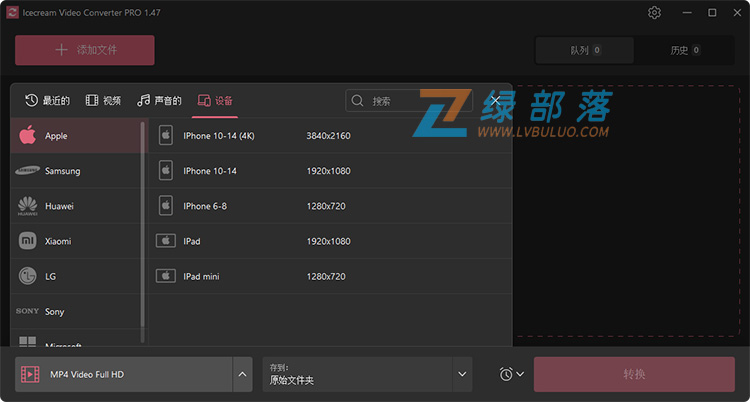Click the 3840x2160 resolution text
Screen dimensions: 750x402
pyautogui.click(x=329, y=136)
